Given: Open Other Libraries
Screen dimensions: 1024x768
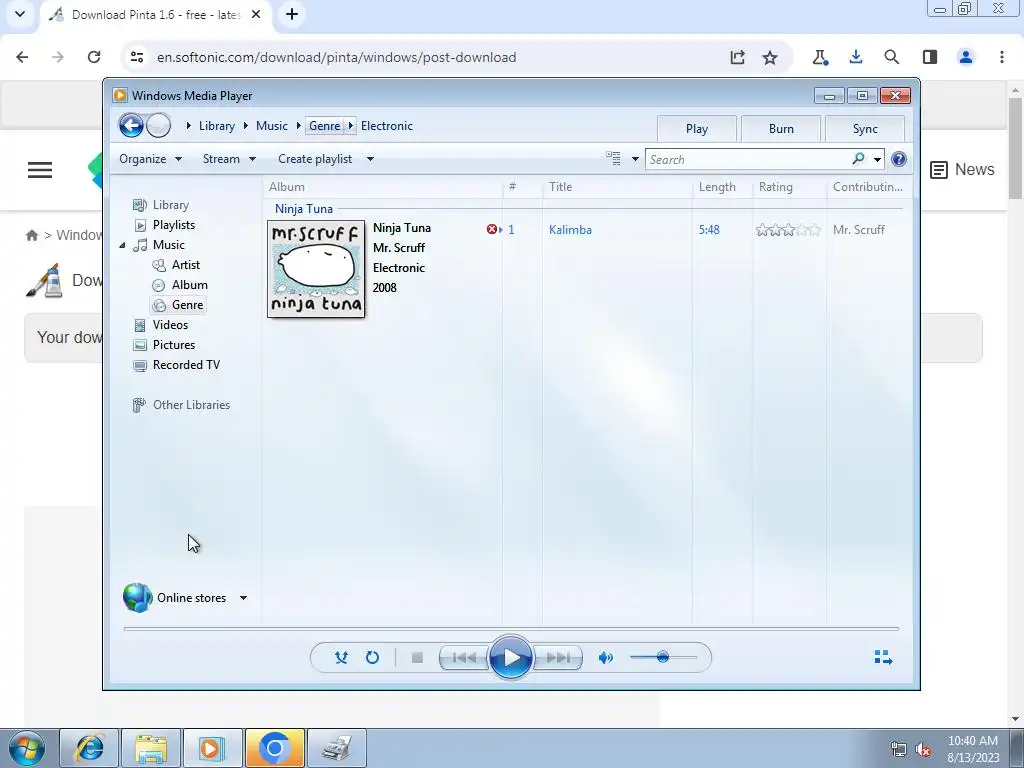Looking at the screenshot, I should 191,405.
